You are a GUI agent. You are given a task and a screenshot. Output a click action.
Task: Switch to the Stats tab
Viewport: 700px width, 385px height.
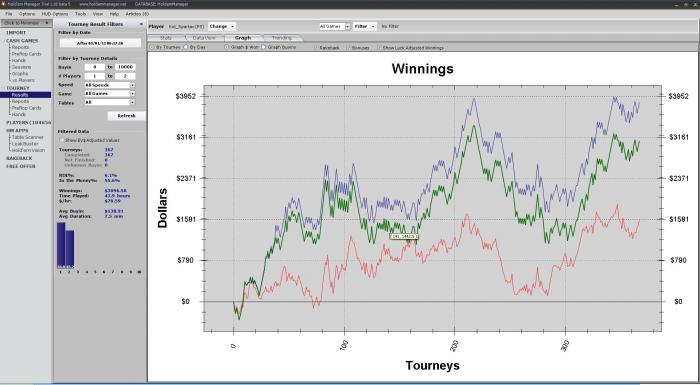[166, 38]
